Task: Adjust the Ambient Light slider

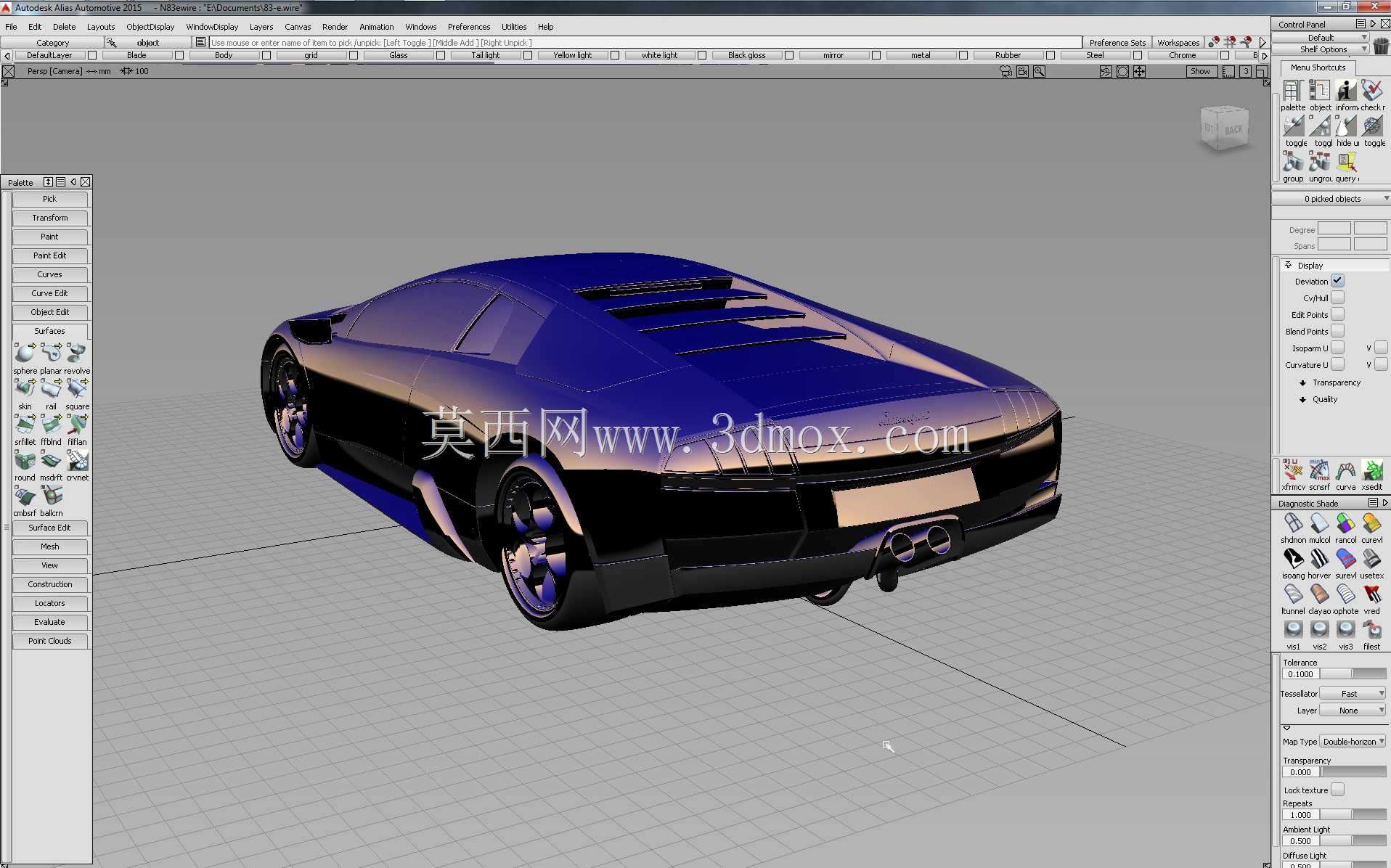Action: (1353, 840)
